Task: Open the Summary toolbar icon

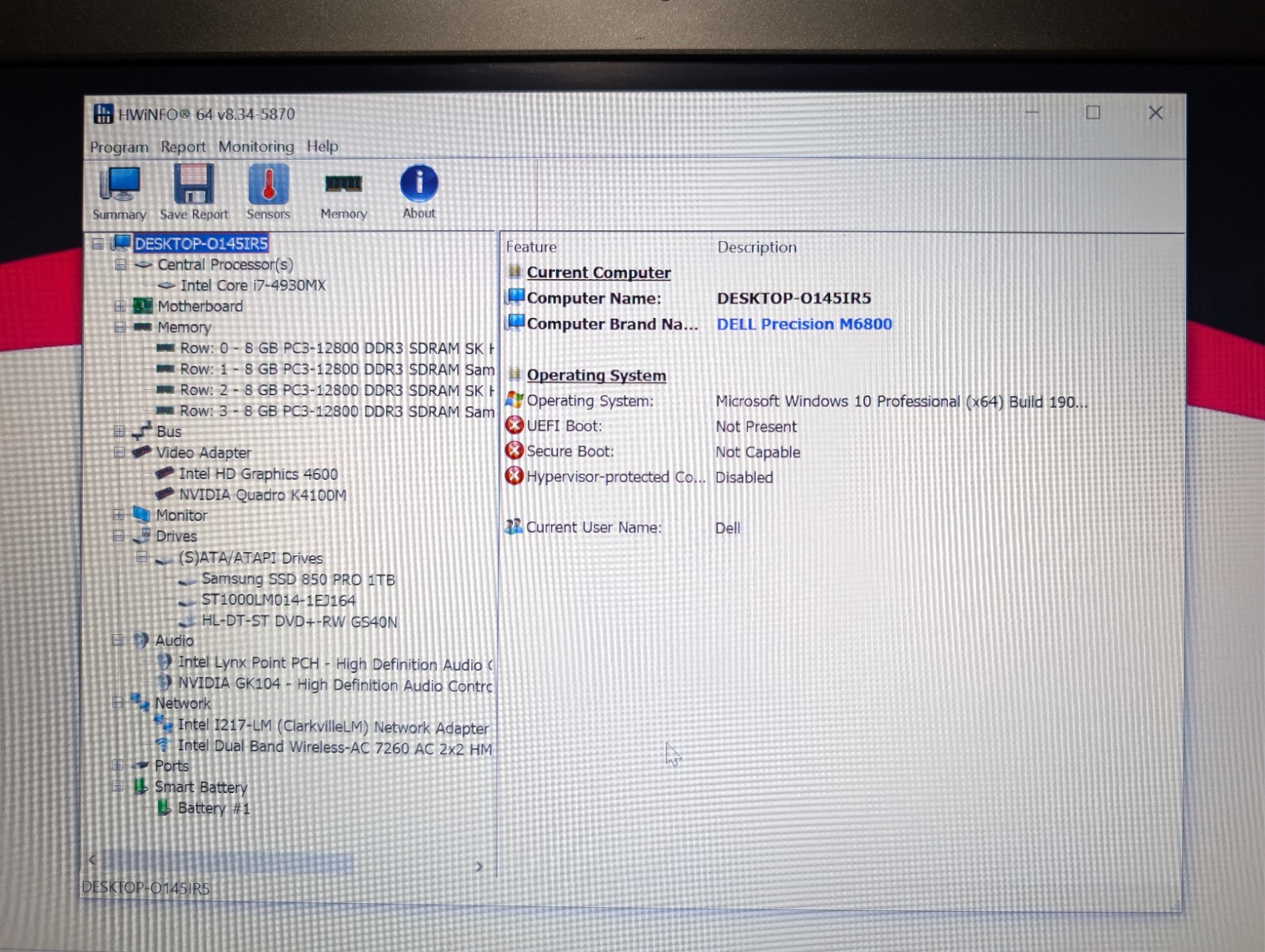Action: coord(119,193)
